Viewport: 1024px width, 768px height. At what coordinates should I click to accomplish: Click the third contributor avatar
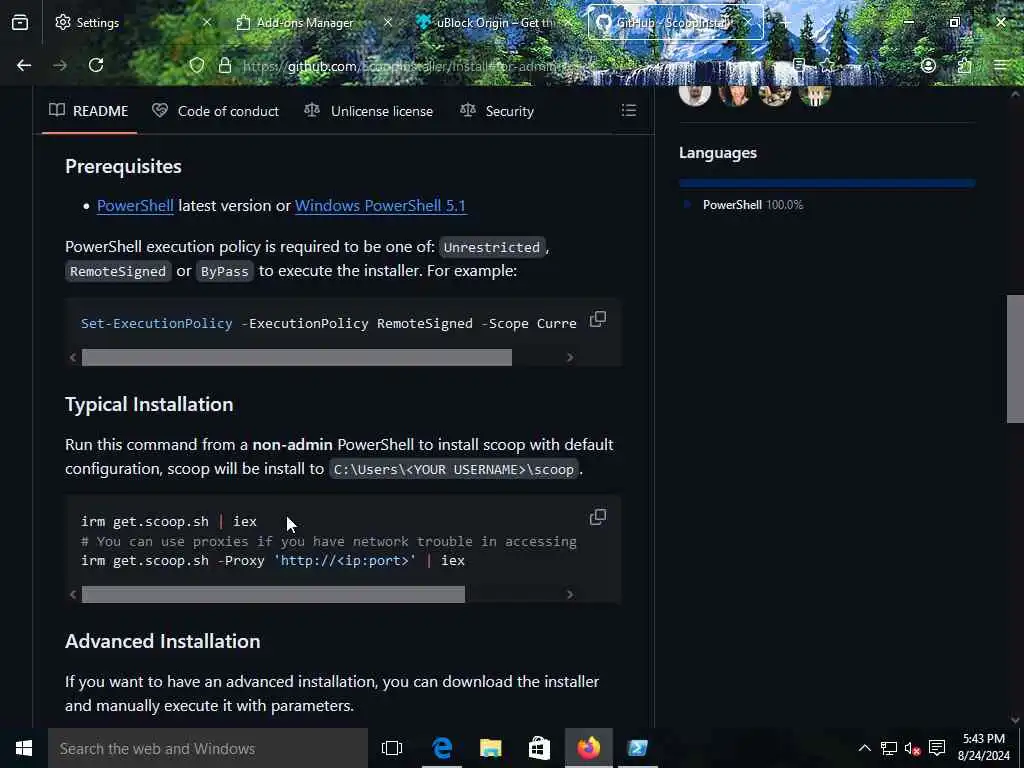pos(775,95)
